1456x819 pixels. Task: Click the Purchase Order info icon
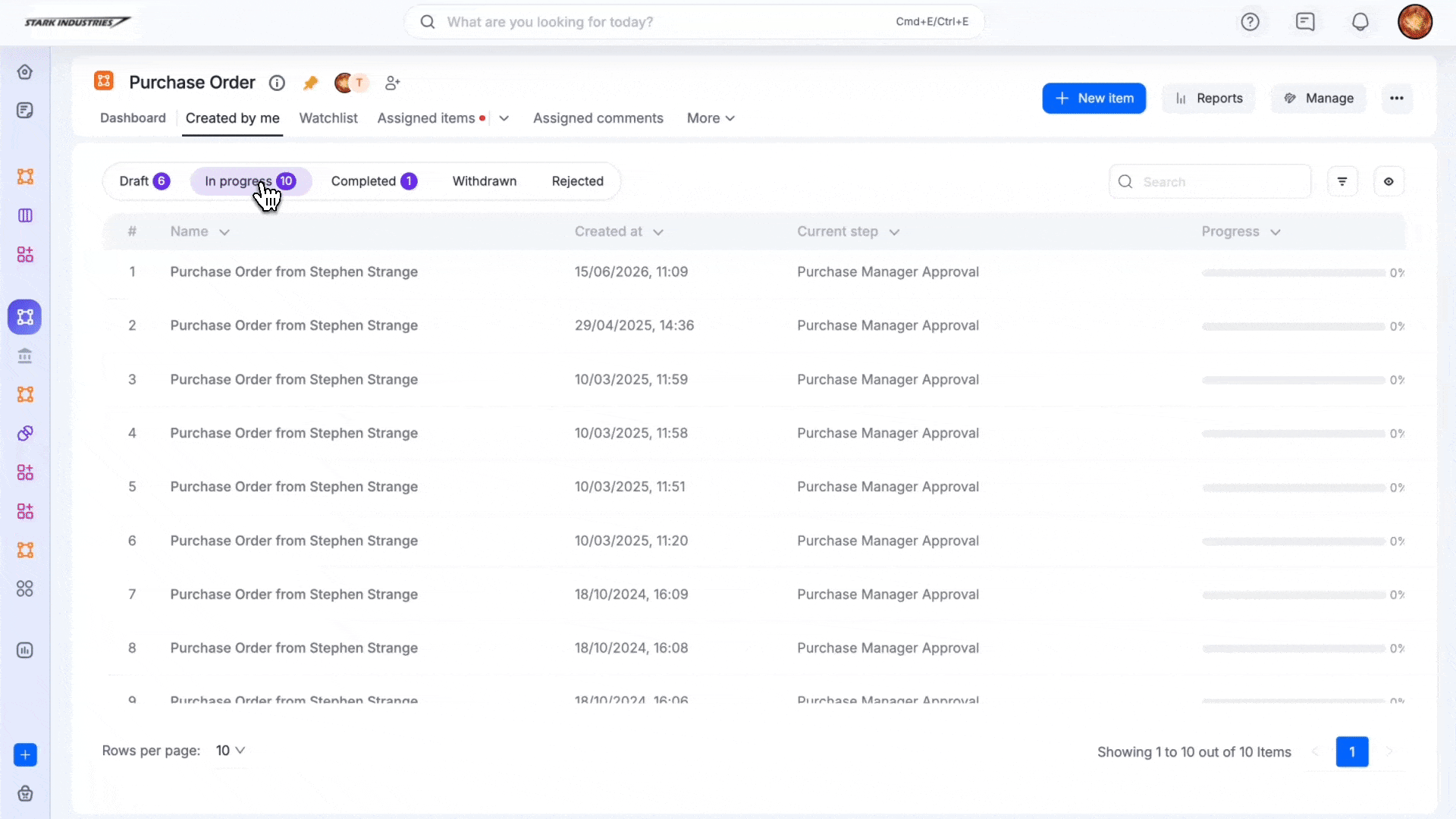[277, 83]
